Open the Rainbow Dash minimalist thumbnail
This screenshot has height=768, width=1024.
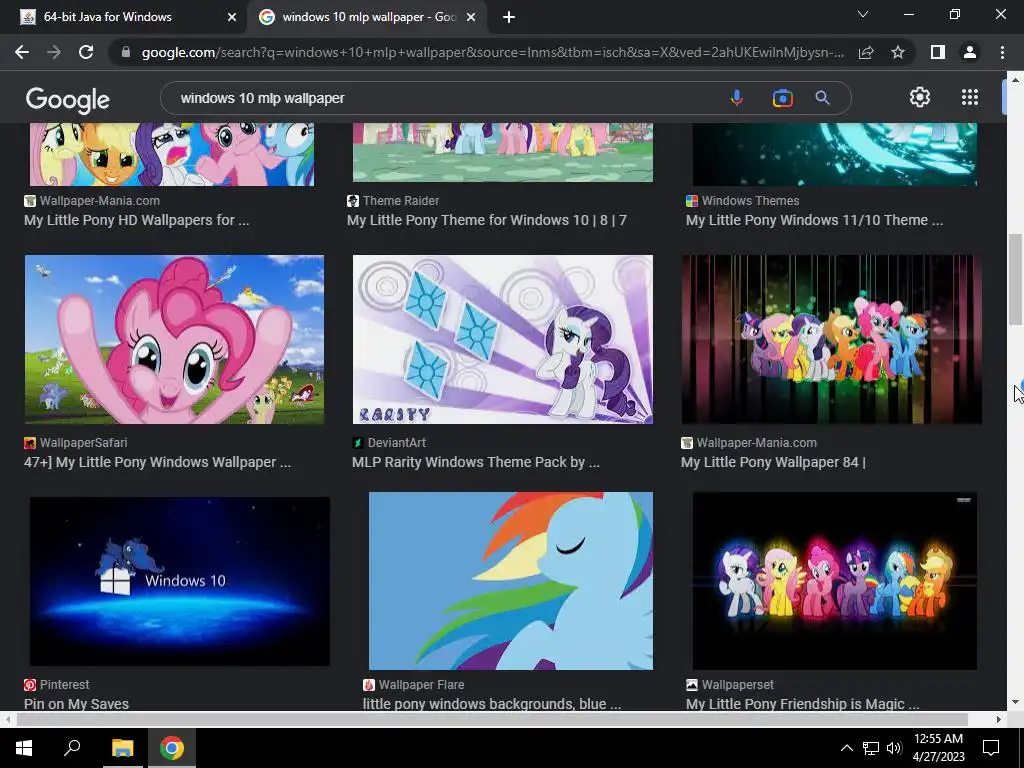pos(511,581)
